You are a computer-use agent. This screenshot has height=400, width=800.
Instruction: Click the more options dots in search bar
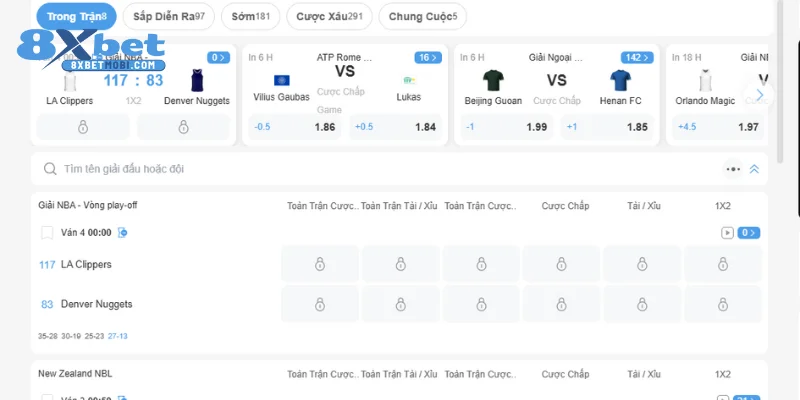733,170
